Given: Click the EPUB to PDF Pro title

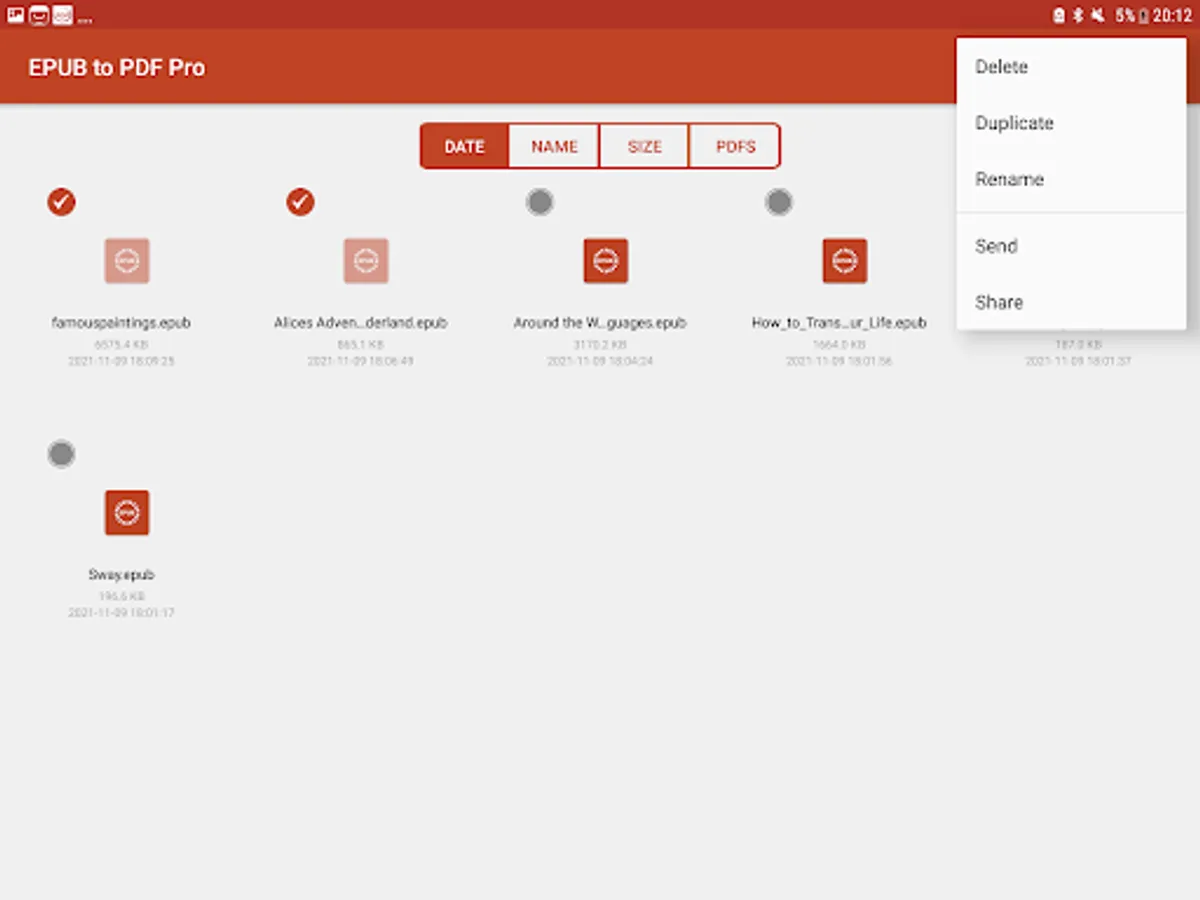Looking at the screenshot, I should (x=117, y=68).
